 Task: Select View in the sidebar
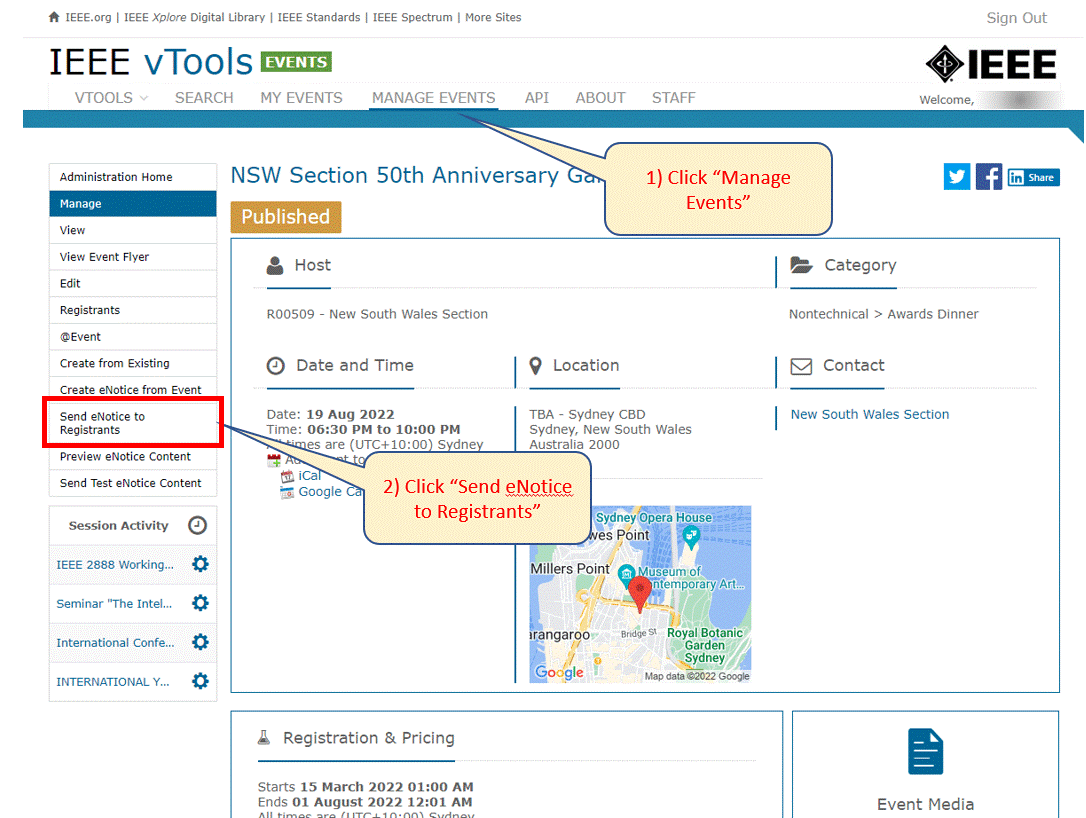point(133,230)
